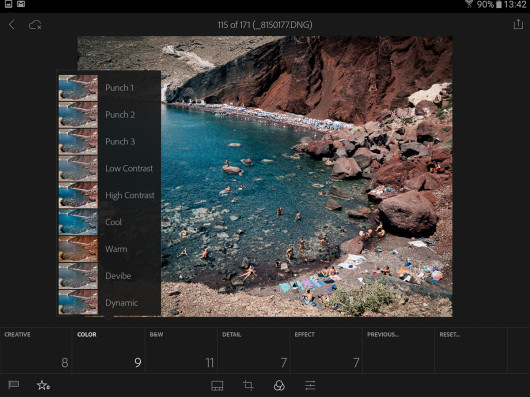Apply the Warm preset
530x397 pixels.
click(109, 249)
